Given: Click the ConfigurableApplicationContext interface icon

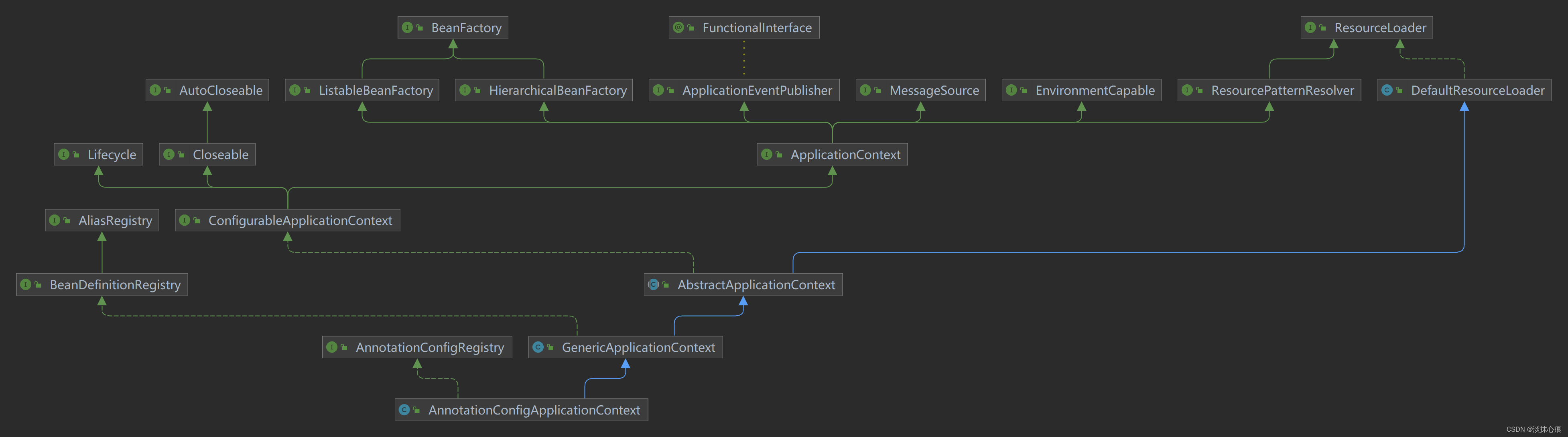Looking at the screenshot, I should pos(185,220).
